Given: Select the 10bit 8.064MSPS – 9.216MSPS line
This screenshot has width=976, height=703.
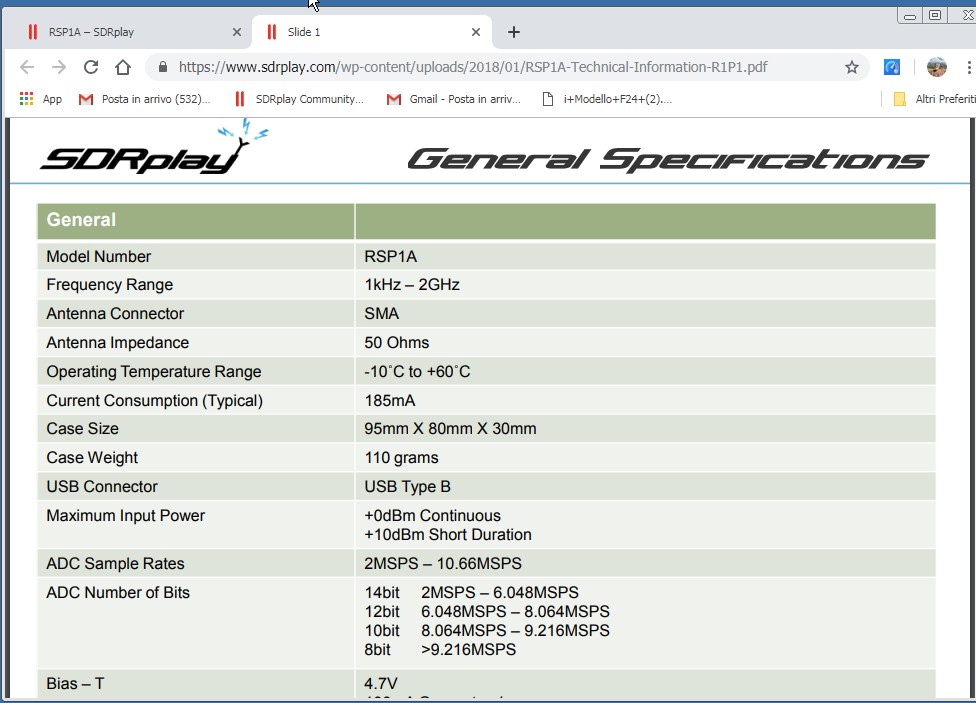Looking at the screenshot, I should (487, 631).
